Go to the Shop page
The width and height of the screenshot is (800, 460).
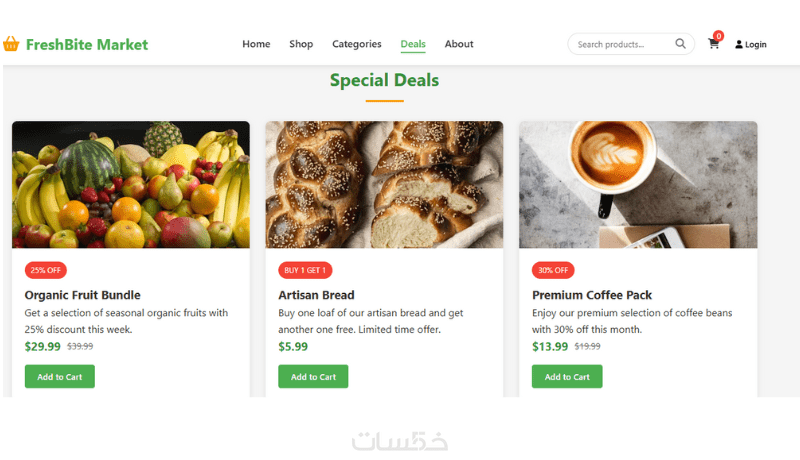(x=301, y=44)
